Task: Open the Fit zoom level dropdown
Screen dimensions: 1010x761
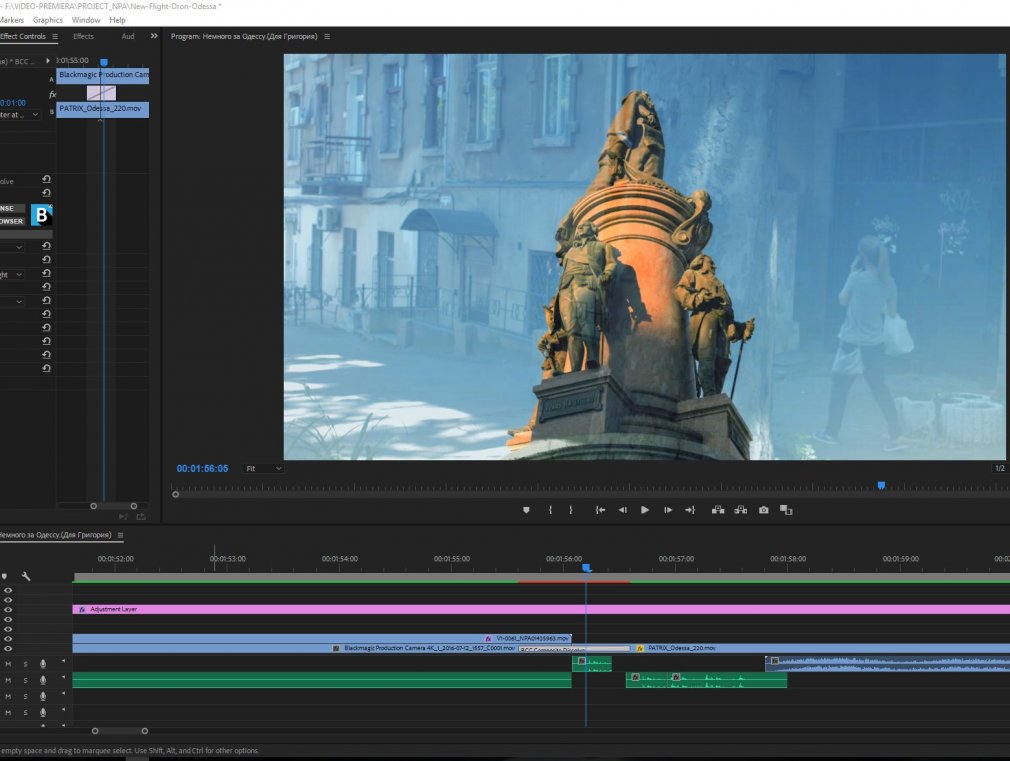Action: (x=263, y=468)
